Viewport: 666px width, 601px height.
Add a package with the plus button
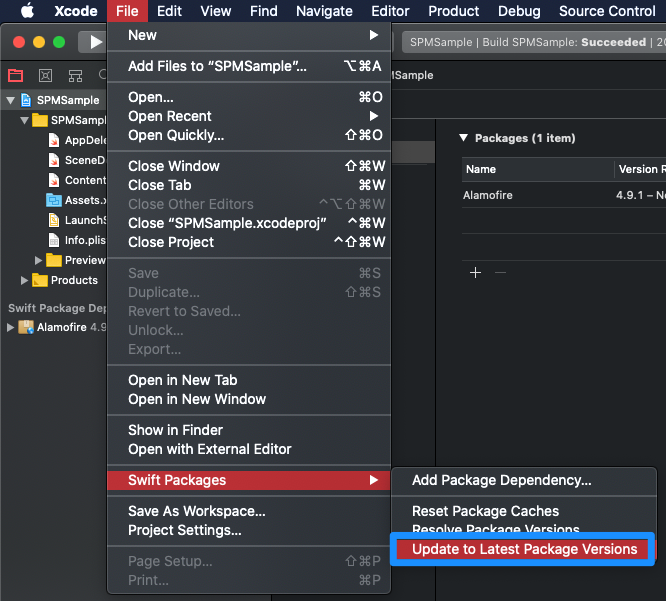click(x=475, y=273)
